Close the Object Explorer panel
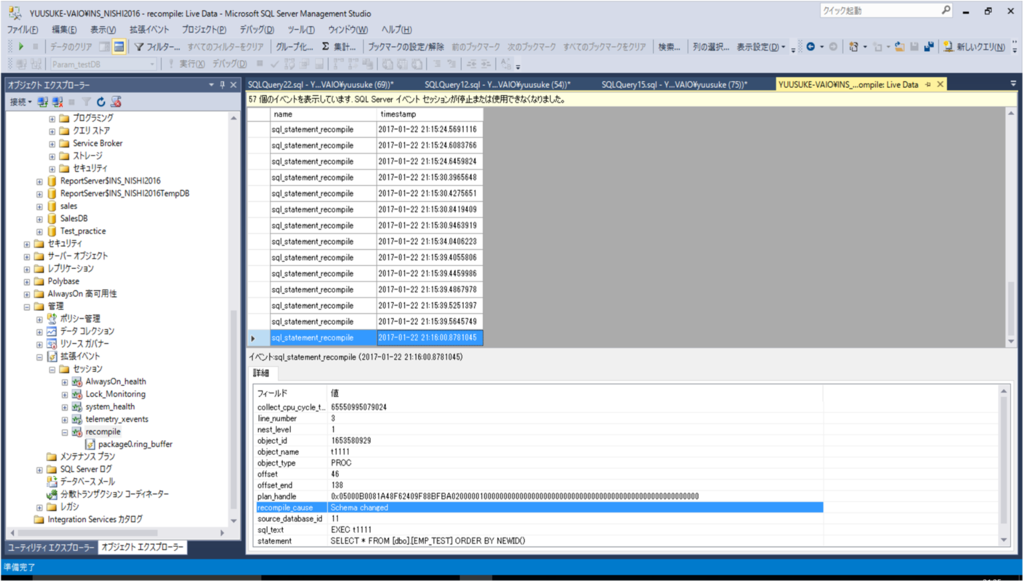 coord(233,85)
